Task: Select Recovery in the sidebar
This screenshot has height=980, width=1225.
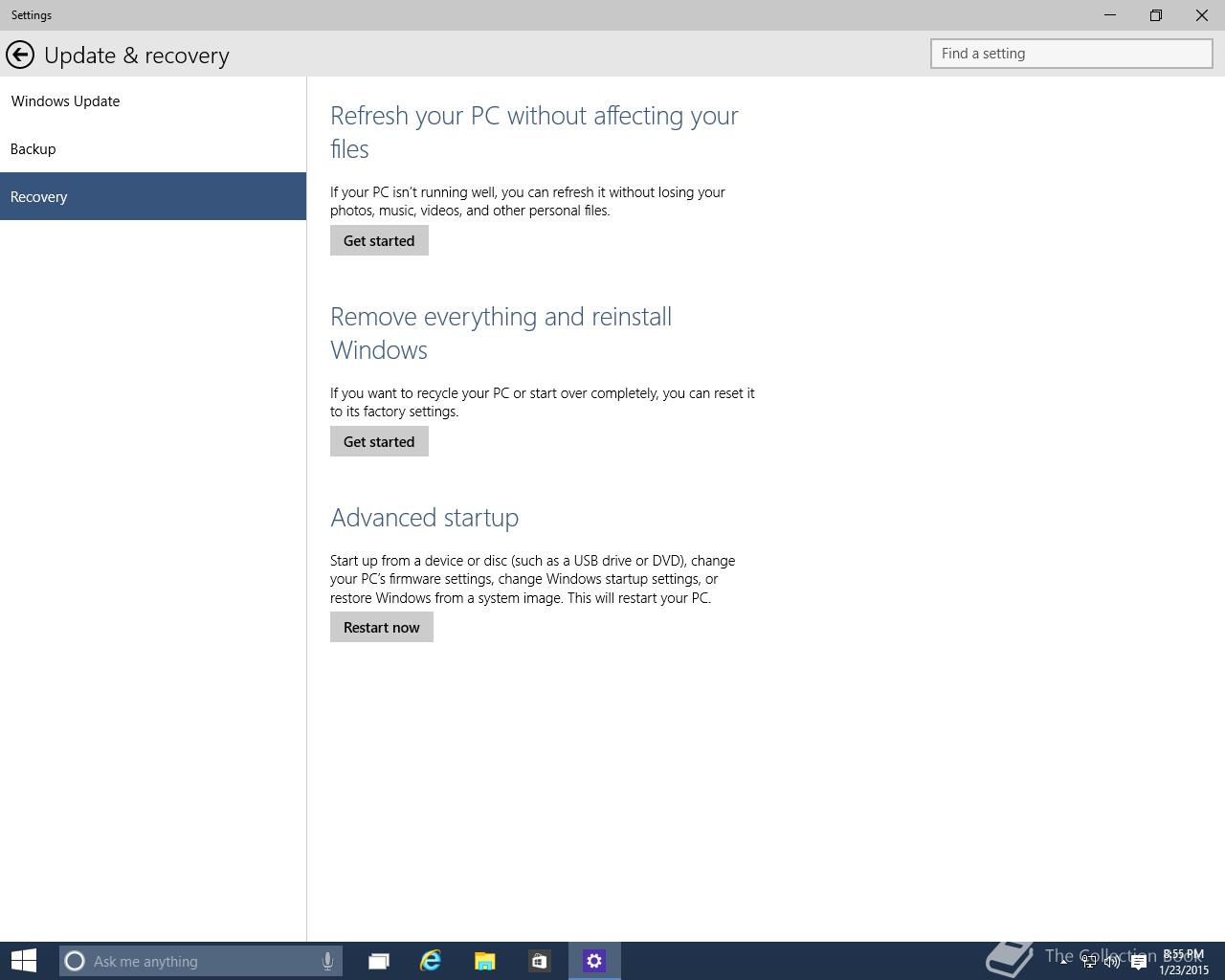Action: coord(153,196)
